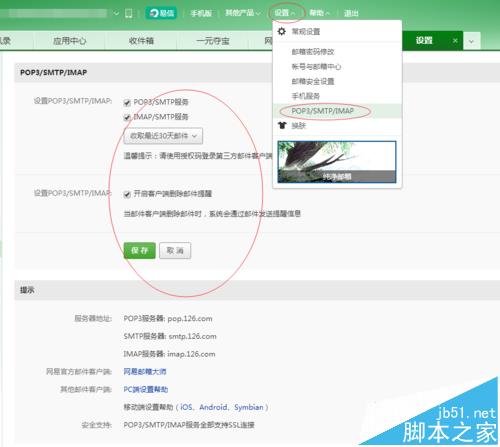
Task: Open the Android setup help link
Action: tap(213, 407)
